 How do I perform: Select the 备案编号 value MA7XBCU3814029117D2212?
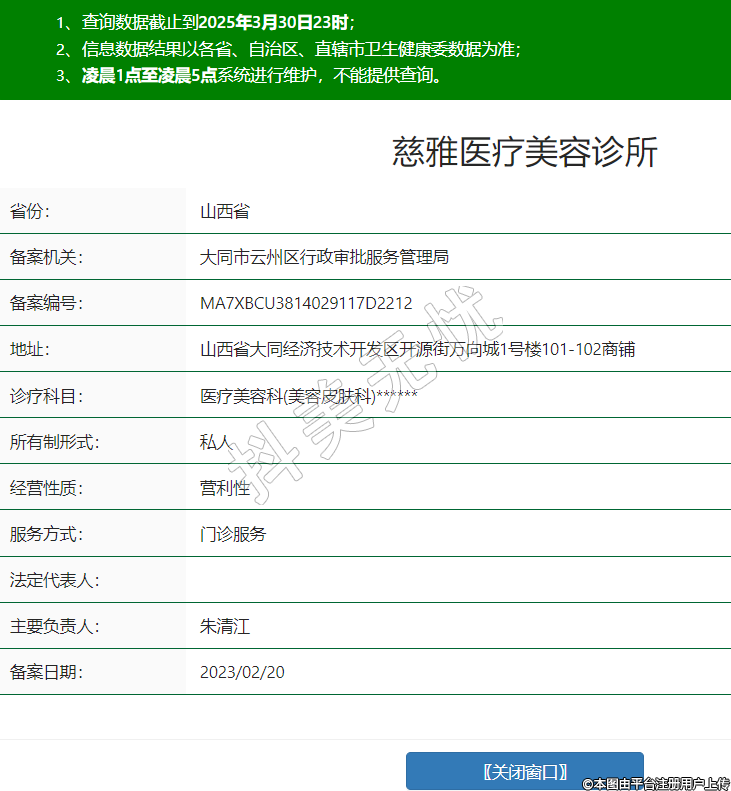tap(306, 304)
